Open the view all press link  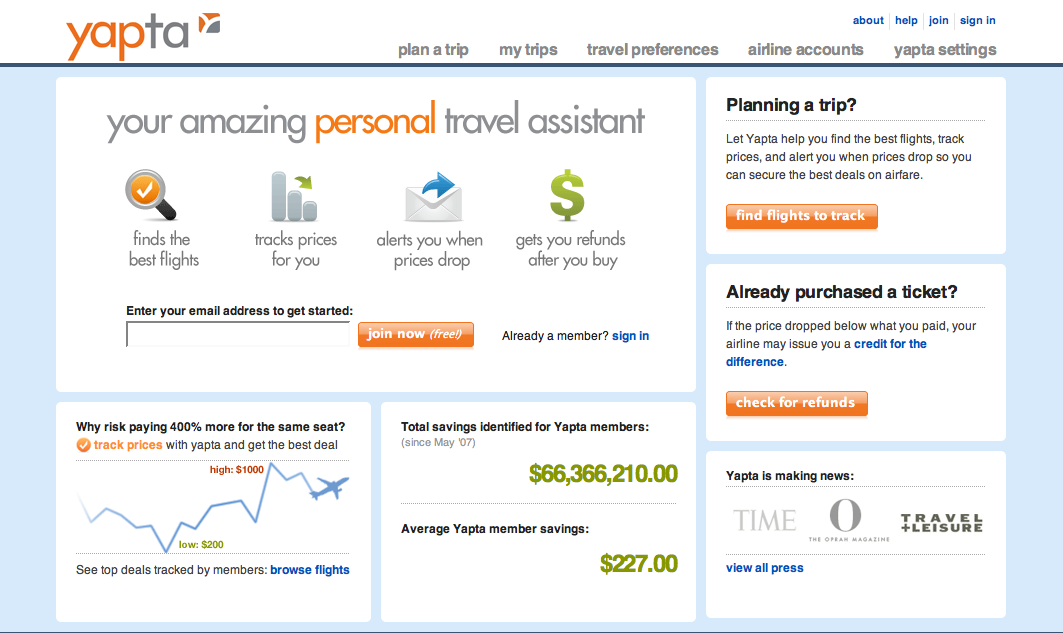click(x=764, y=568)
